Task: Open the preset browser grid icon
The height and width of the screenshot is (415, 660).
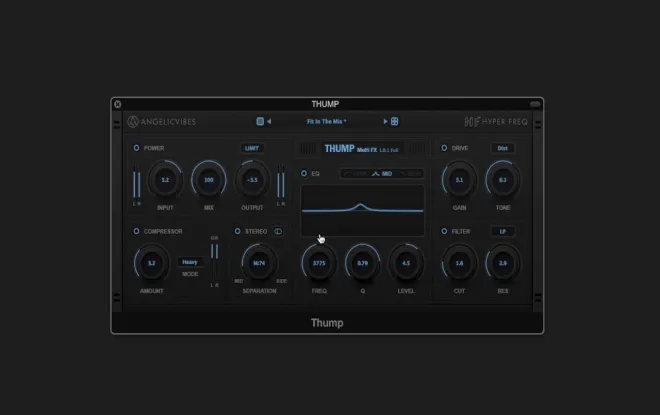Action: (x=394, y=121)
